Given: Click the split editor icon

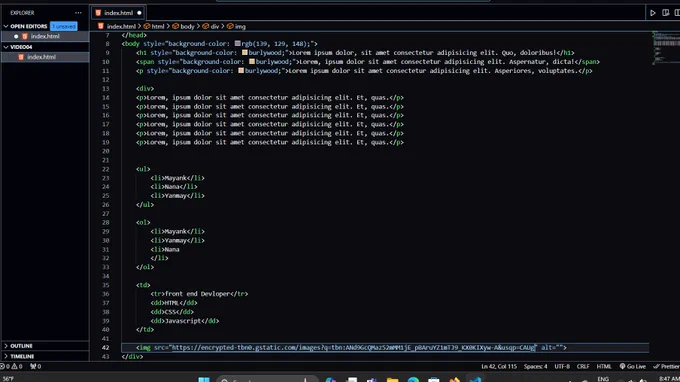Looking at the screenshot, I should tap(666, 13).
